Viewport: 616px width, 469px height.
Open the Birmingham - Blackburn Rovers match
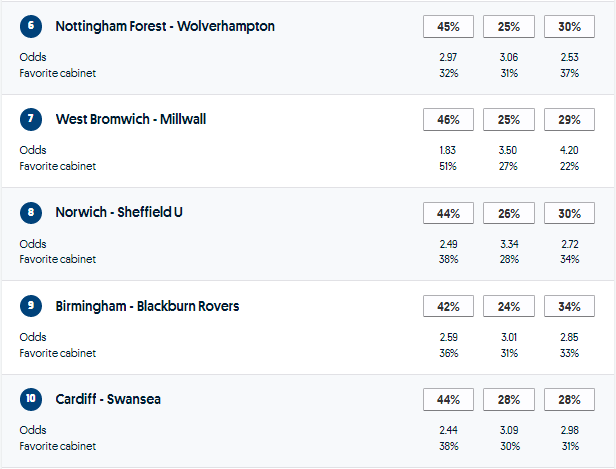click(147, 306)
